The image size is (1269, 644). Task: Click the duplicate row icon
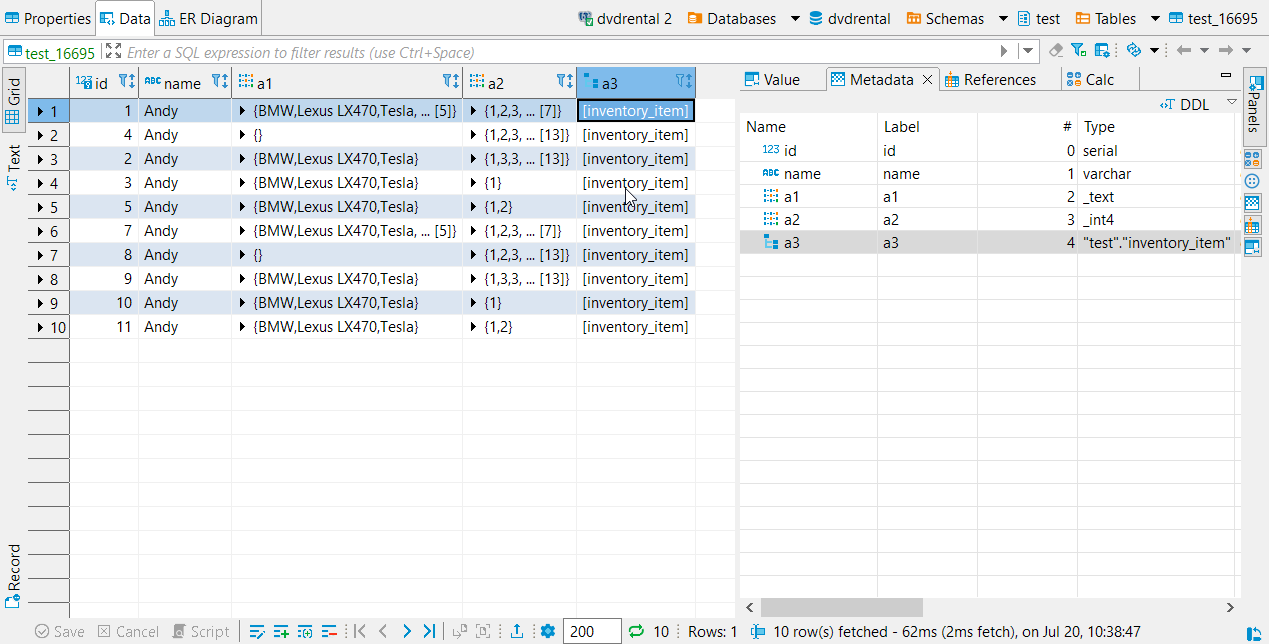(306, 631)
